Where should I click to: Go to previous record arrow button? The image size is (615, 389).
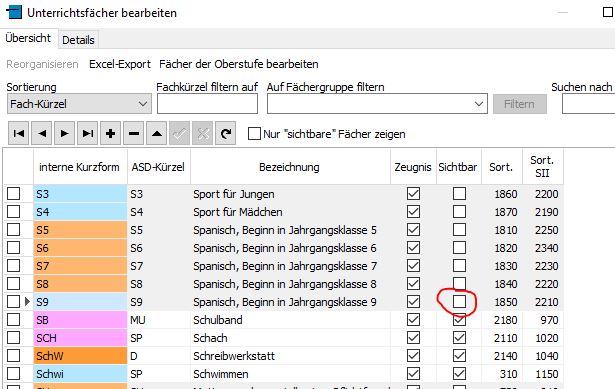pos(42,134)
